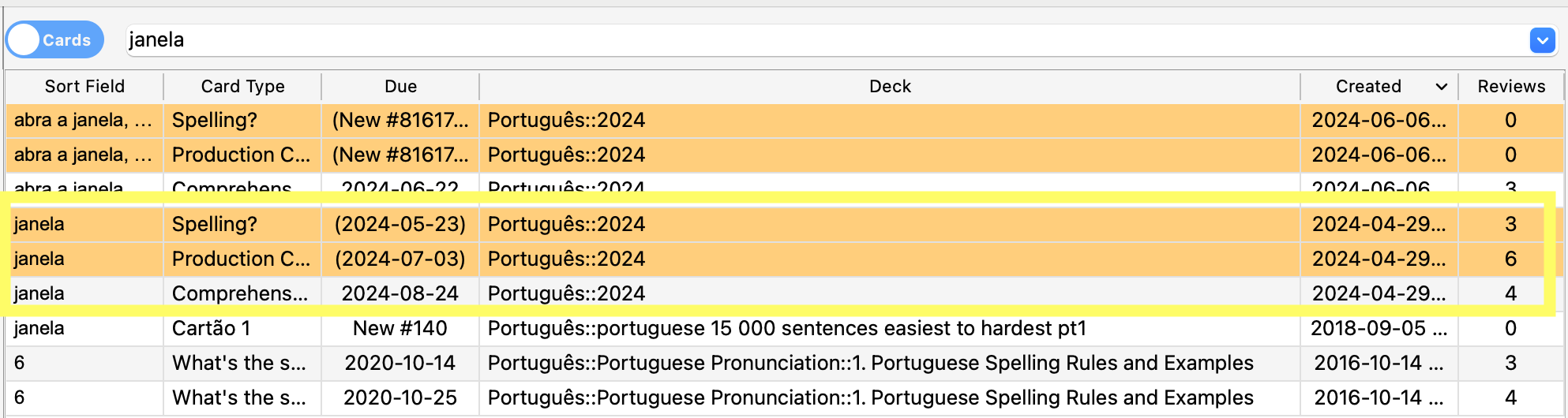Screen dimensions: 1568x418
Task: Click the "portuguese 15 000 sentences" deck cell
Action: (x=786, y=328)
